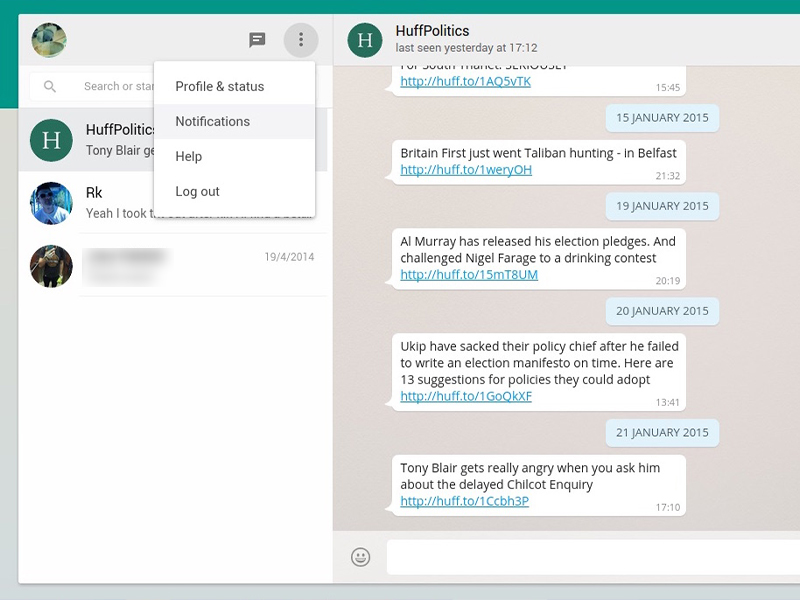Open the emoji picker smiley icon
The image size is (800, 600).
coord(360,557)
